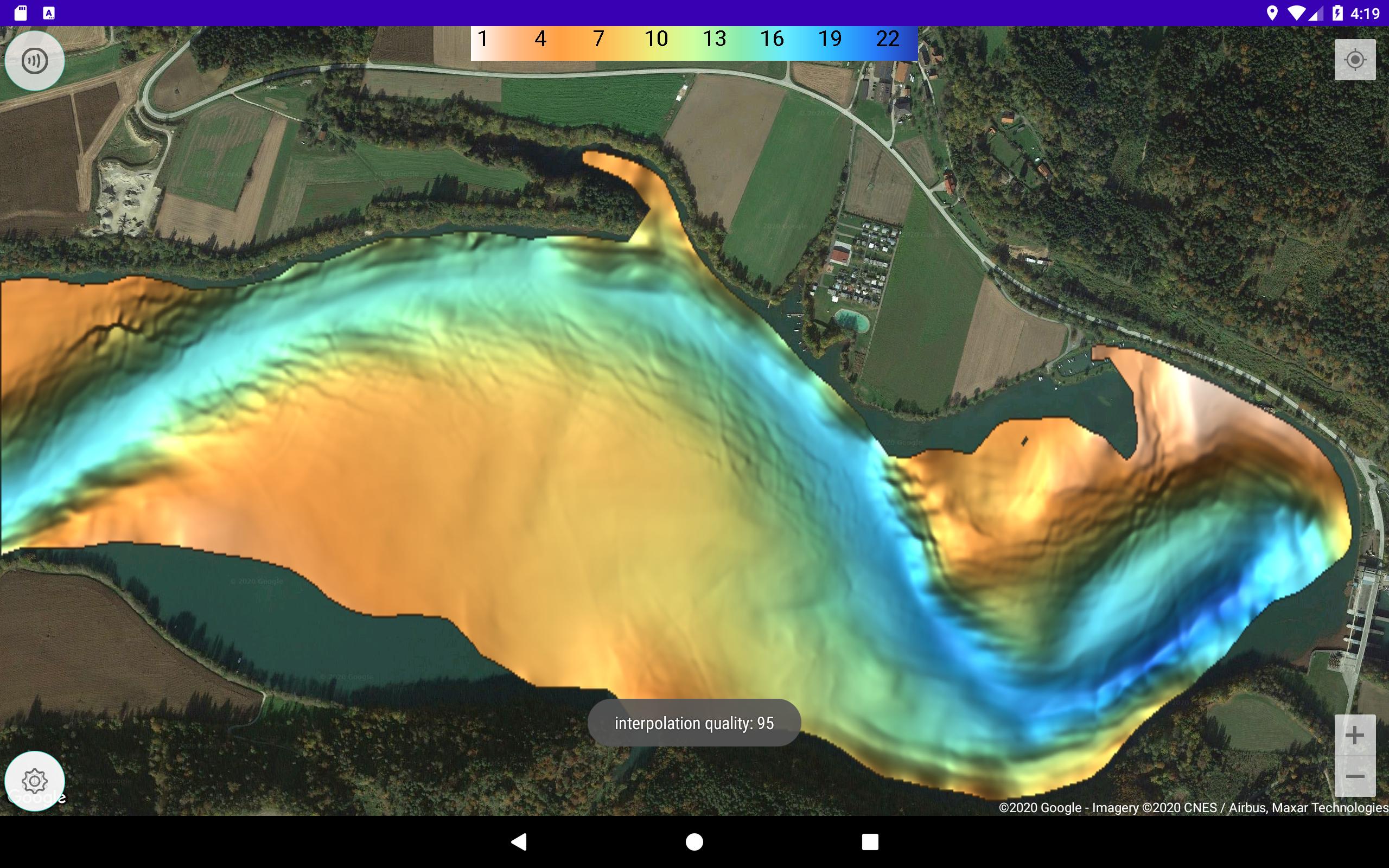Tap the Android back navigation button
Screen dimensions: 1389x868
[x=519, y=841]
